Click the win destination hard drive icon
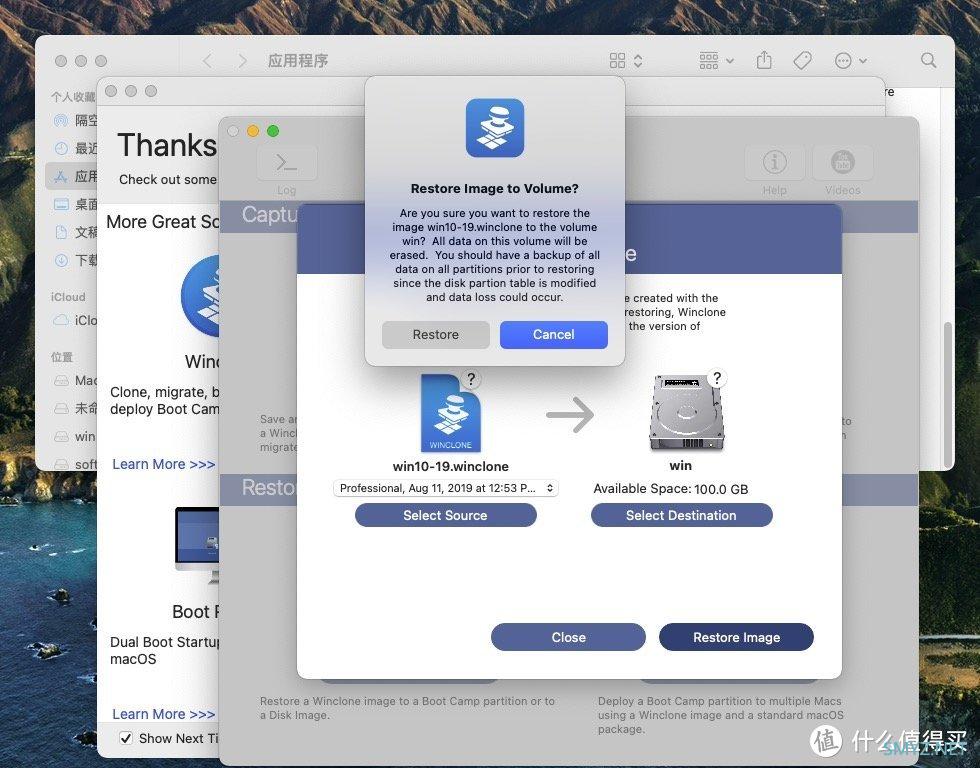 (687, 412)
